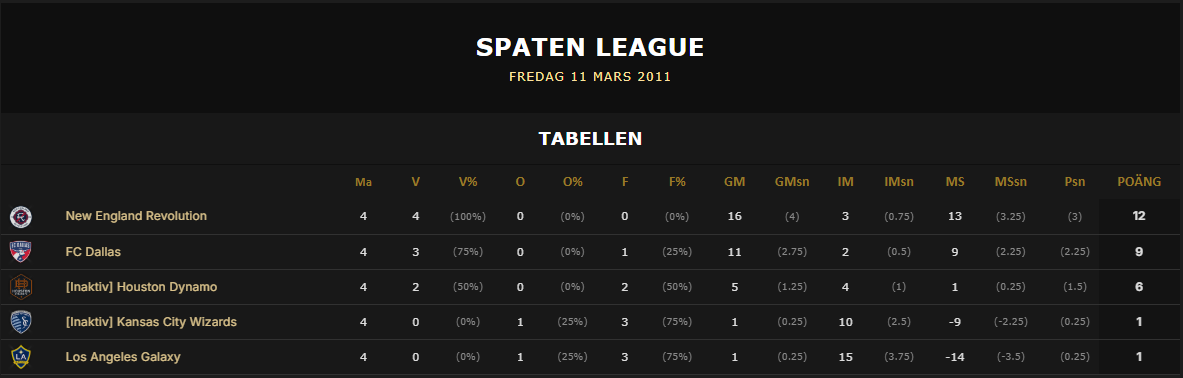This screenshot has width=1183, height=378.
Task: Click the New England Revolution crest icon
Action: click(20, 217)
